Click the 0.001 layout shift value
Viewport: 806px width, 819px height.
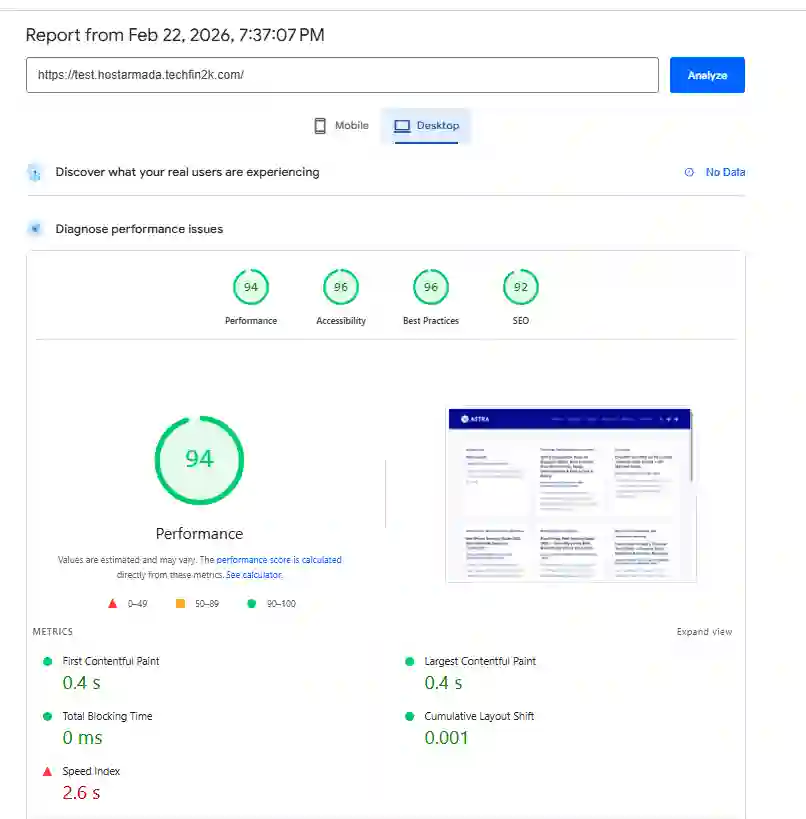pos(446,738)
